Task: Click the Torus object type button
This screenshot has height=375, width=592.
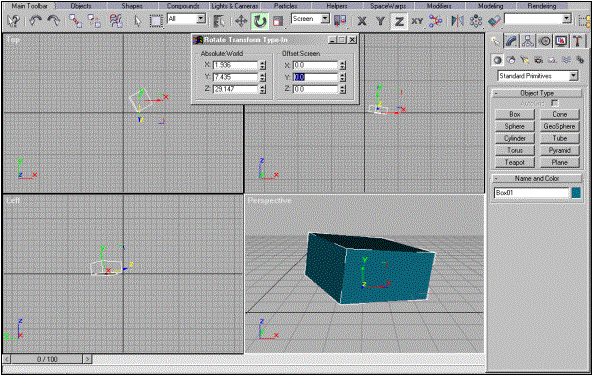Action: click(x=515, y=150)
